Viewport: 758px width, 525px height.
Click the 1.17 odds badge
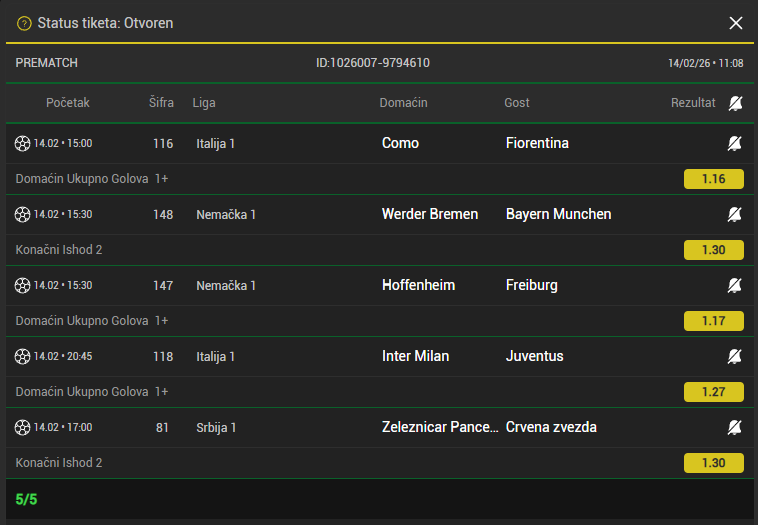[x=713, y=321]
